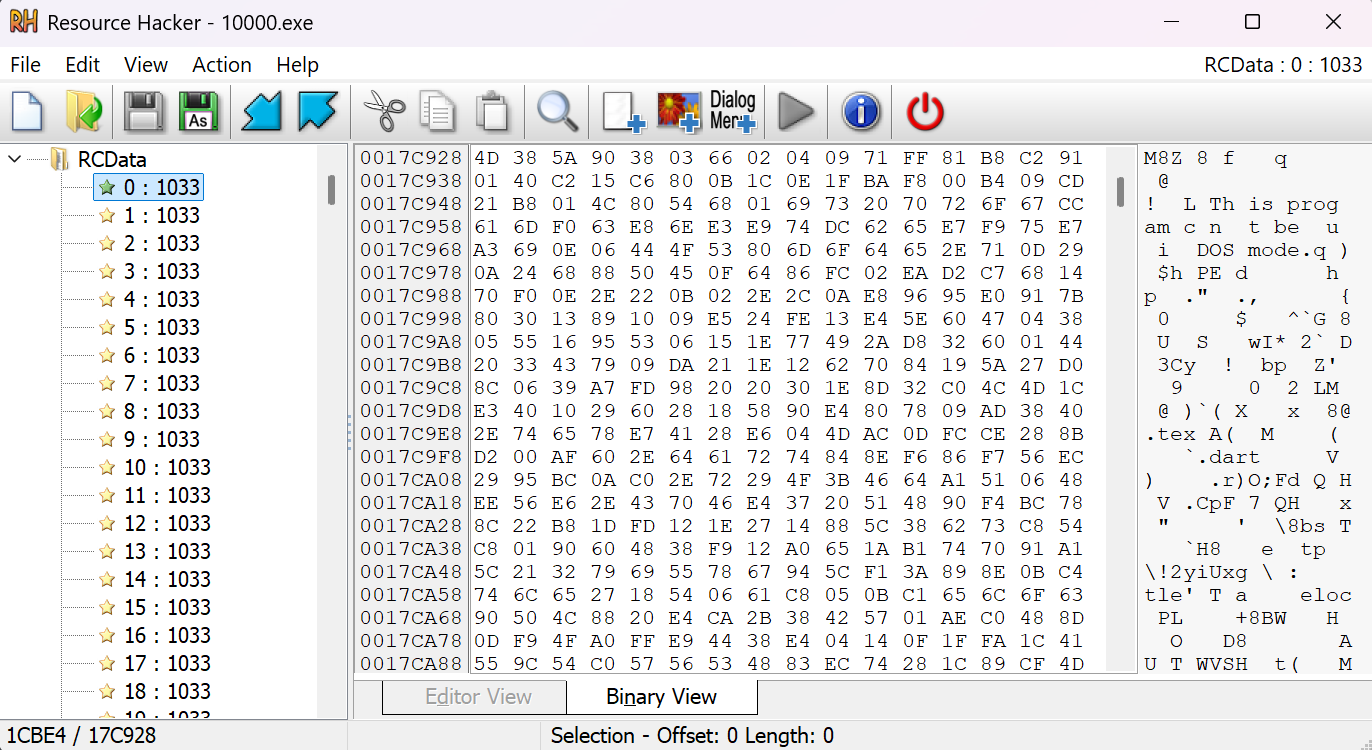This screenshot has width=1372, height=750.
Task: Collapse the RCData tree node
Action: pyautogui.click(x=14, y=159)
